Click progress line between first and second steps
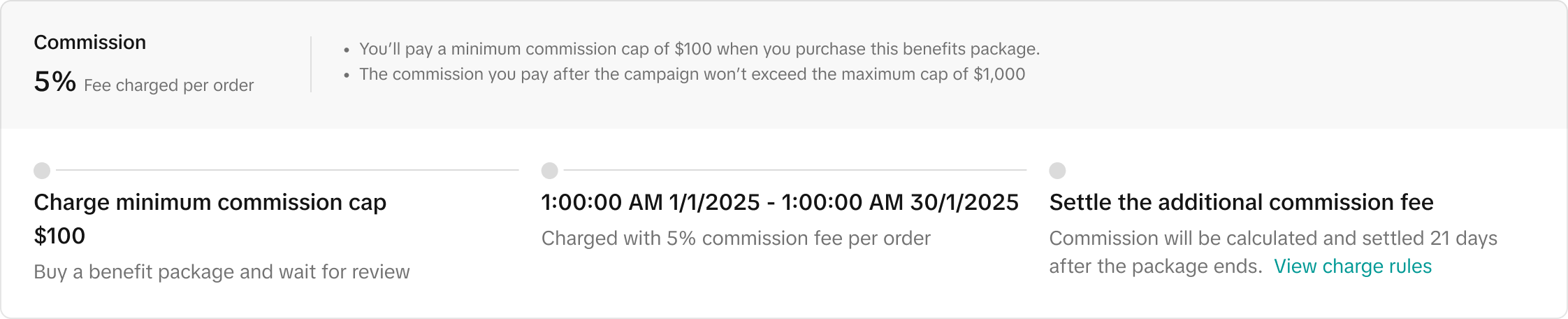 286,170
